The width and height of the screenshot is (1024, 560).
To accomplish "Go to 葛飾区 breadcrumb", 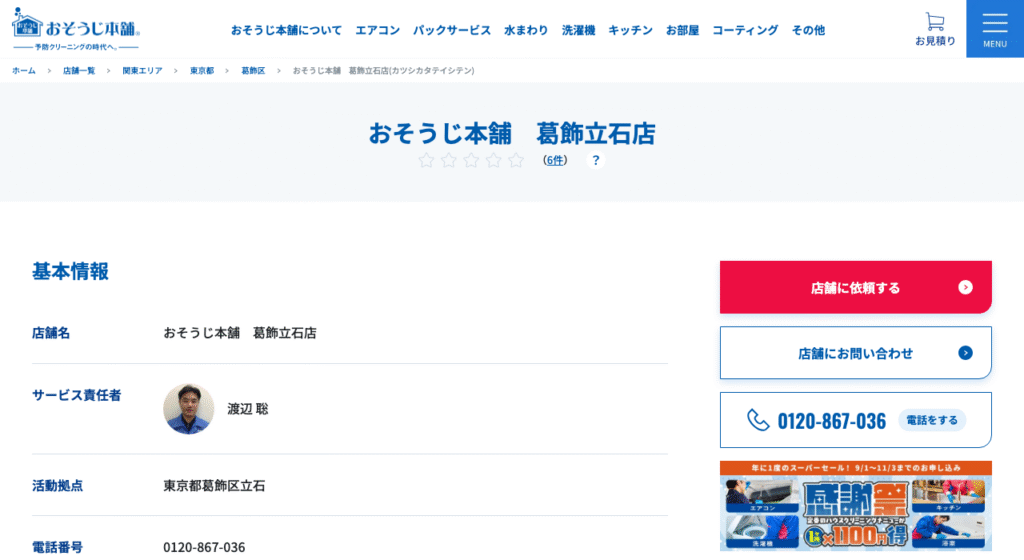I will [x=253, y=70].
